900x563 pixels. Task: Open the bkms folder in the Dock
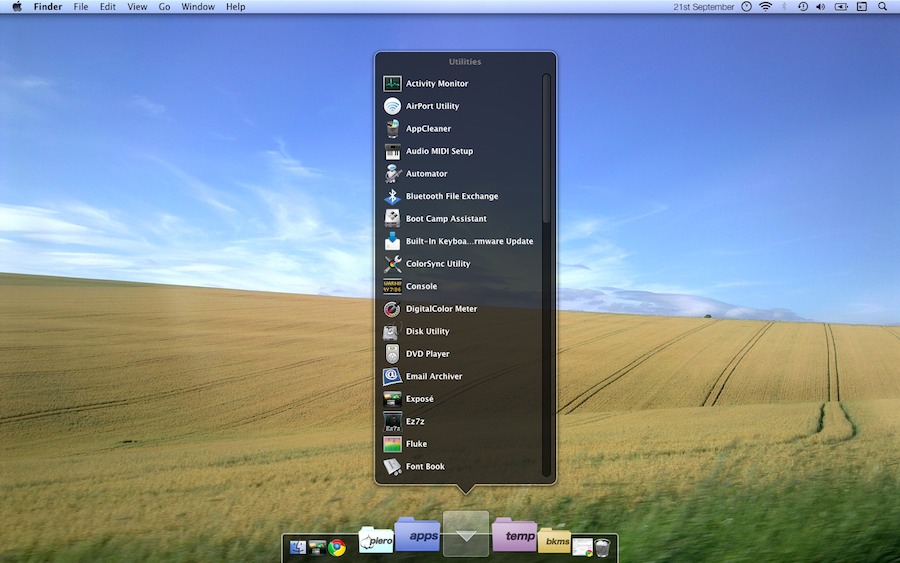554,541
